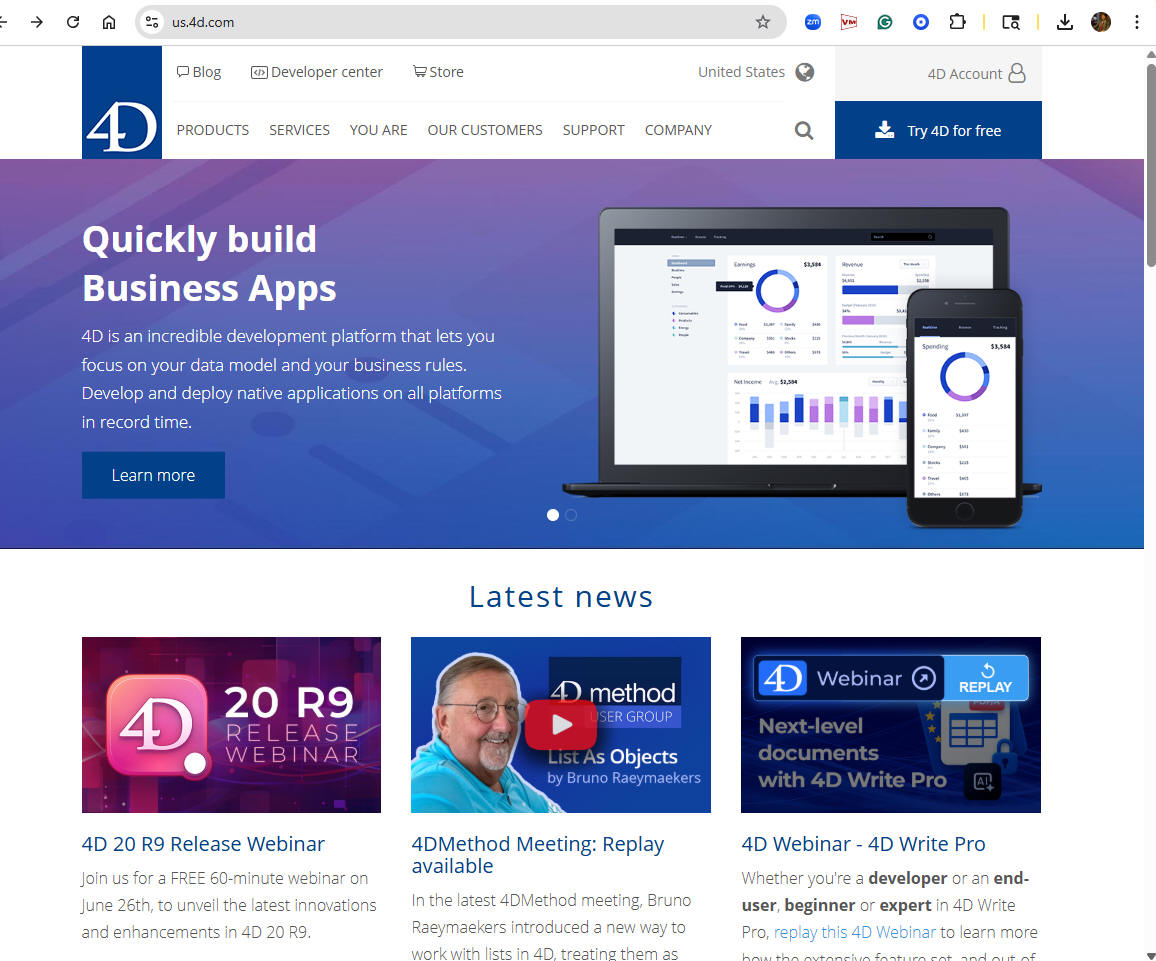Screen dimensions: 1156x961
Task: Open the Developer center link
Action: click(317, 72)
